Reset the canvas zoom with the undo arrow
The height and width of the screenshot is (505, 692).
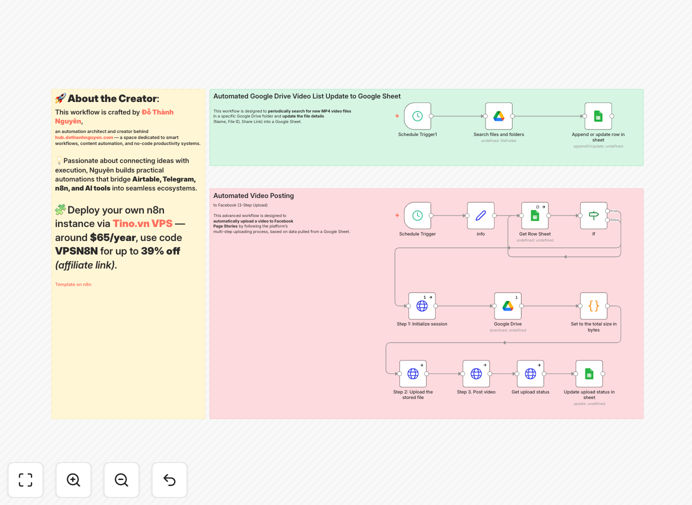click(169, 480)
